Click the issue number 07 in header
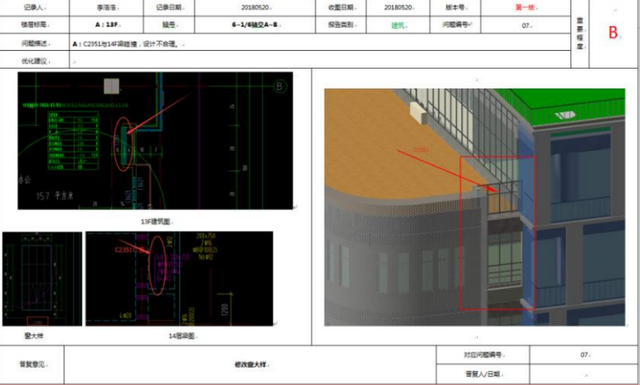This screenshot has width=640, height=385. (x=526, y=25)
